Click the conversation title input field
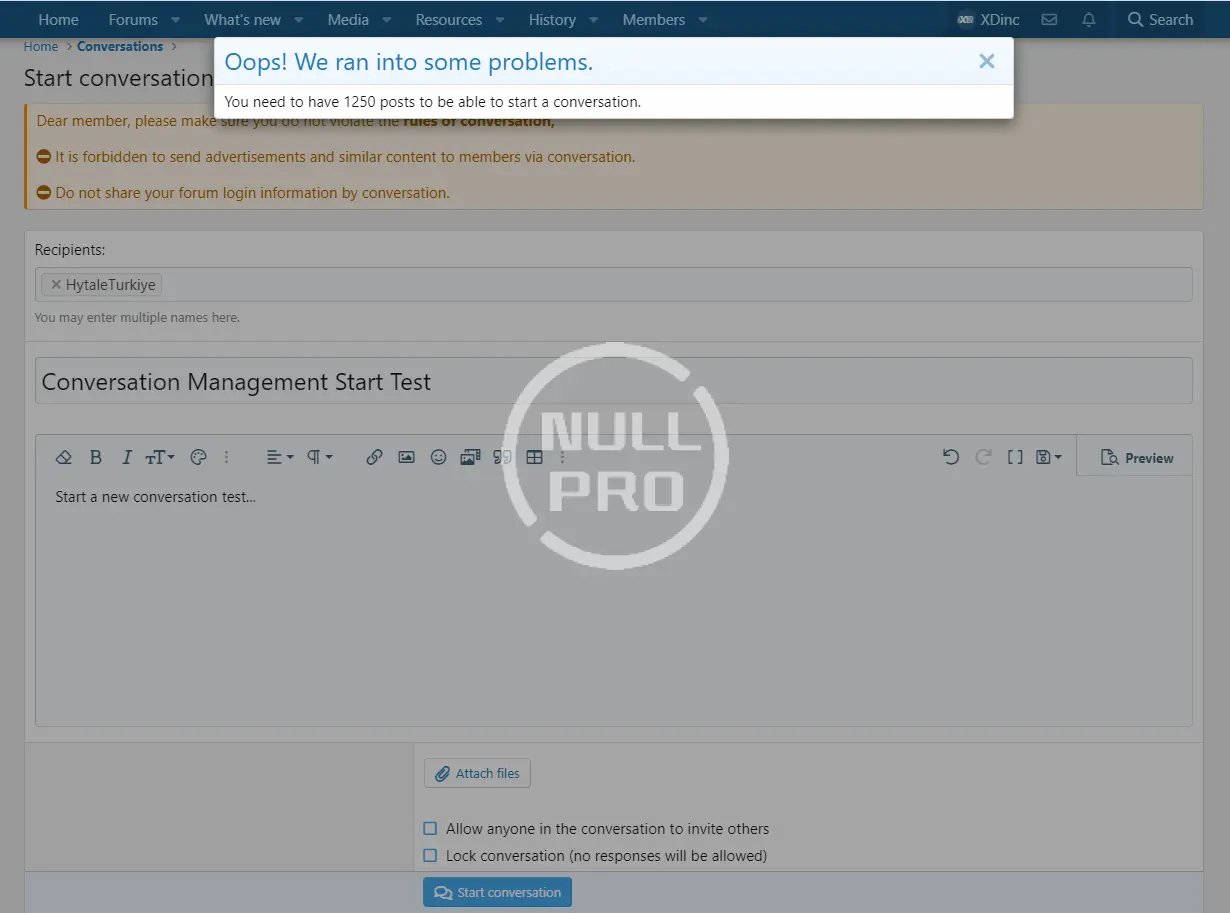 (613, 382)
